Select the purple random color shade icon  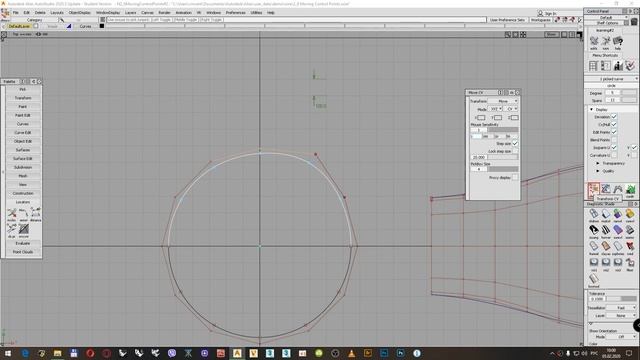[618, 231]
